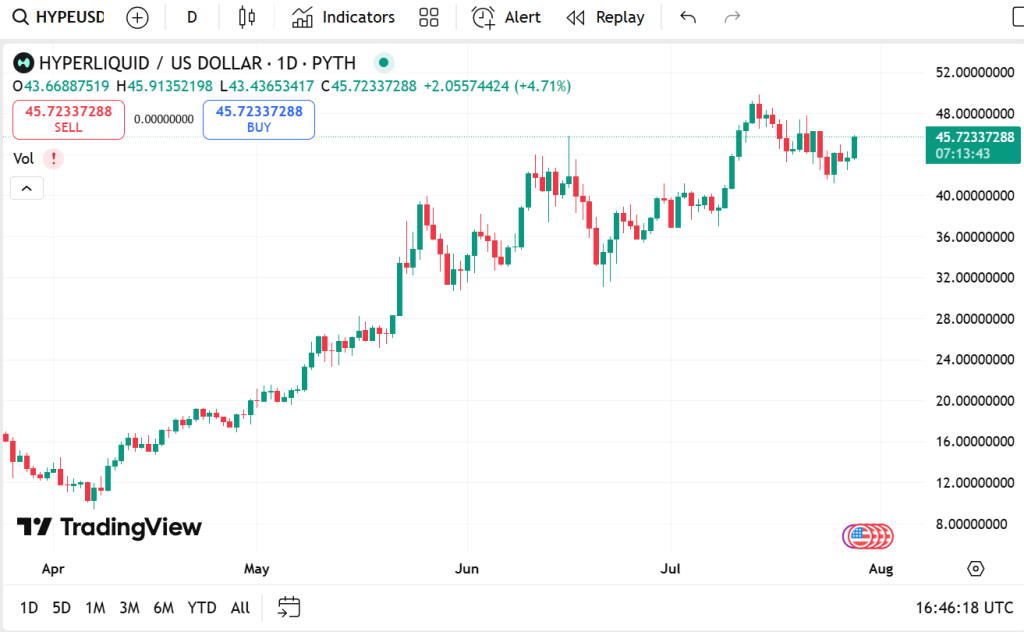This screenshot has width=1024, height=632.
Task: Open the indicator templates grid icon
Action: click(428, 17)
